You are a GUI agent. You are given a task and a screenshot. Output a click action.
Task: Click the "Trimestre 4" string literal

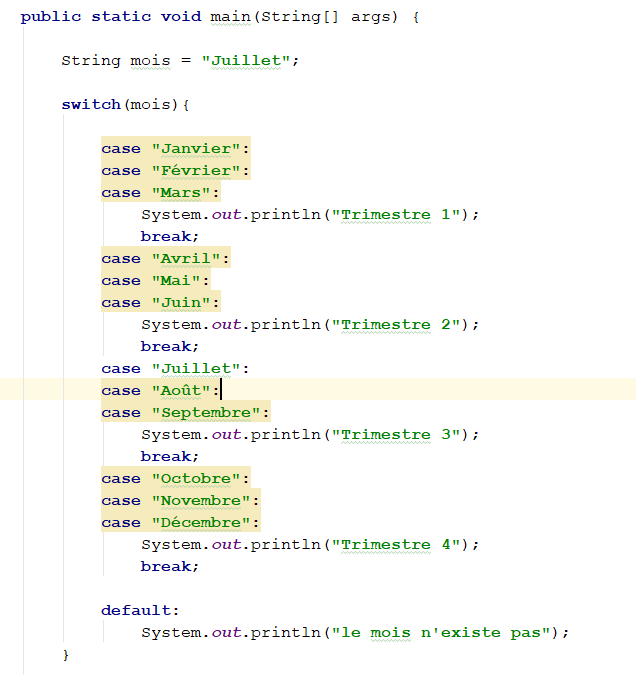[x=395, y=544]
